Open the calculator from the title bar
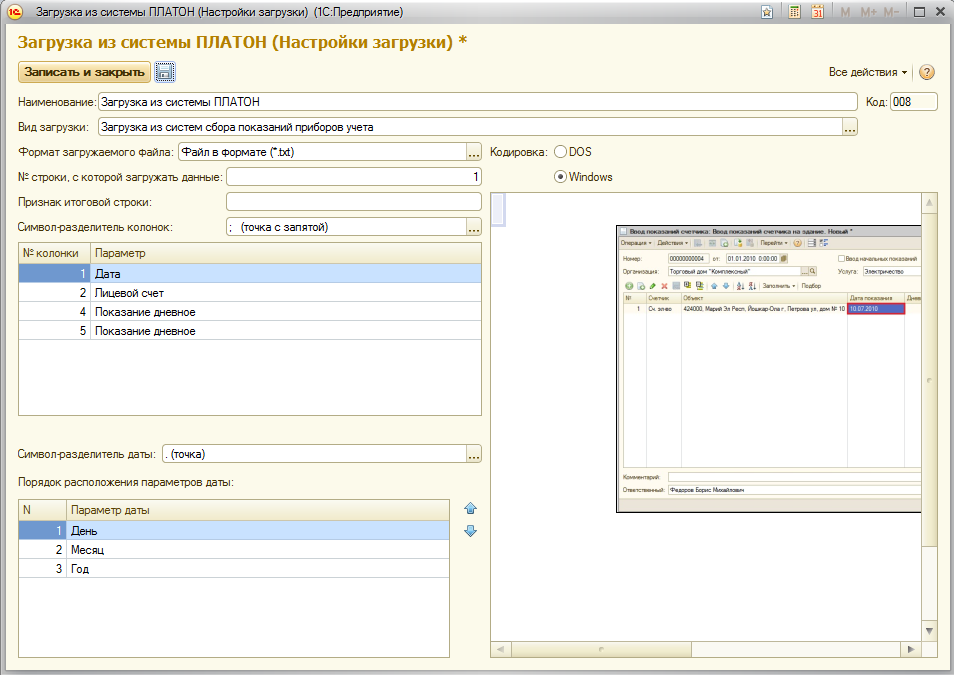Screen dimensions: 954x675 coord(794,12)
